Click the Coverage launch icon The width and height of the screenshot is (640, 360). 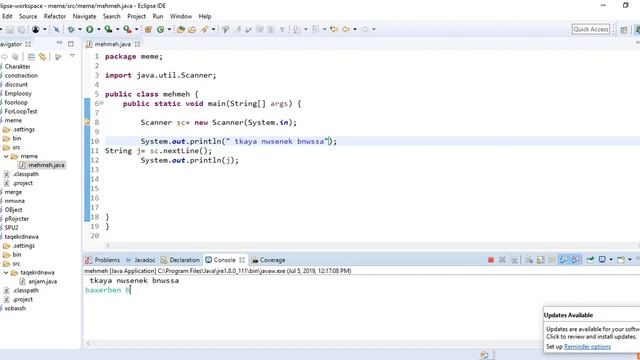[108, 29]
